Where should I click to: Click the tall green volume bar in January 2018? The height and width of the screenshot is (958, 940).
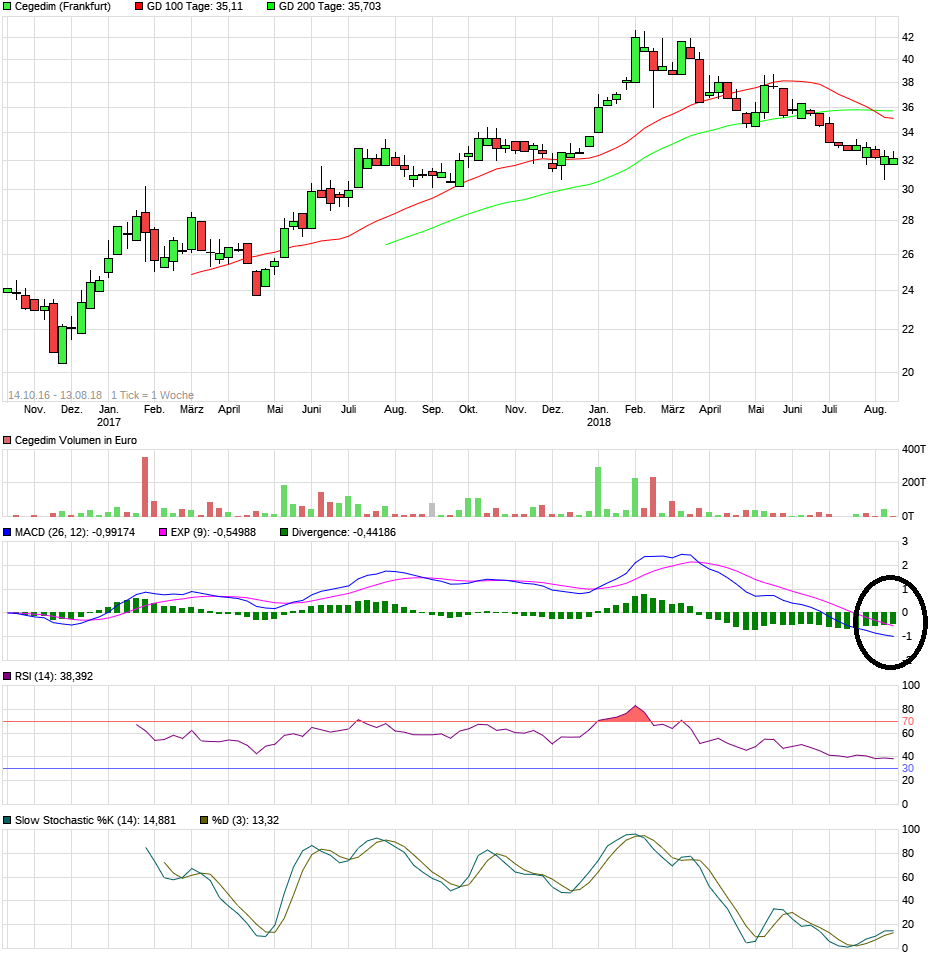(598, 492)
